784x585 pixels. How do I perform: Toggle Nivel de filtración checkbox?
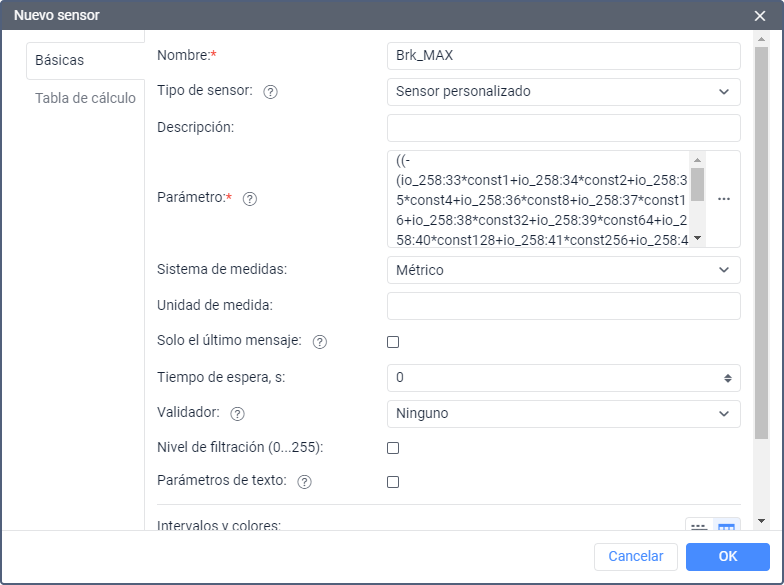[393, 448]
